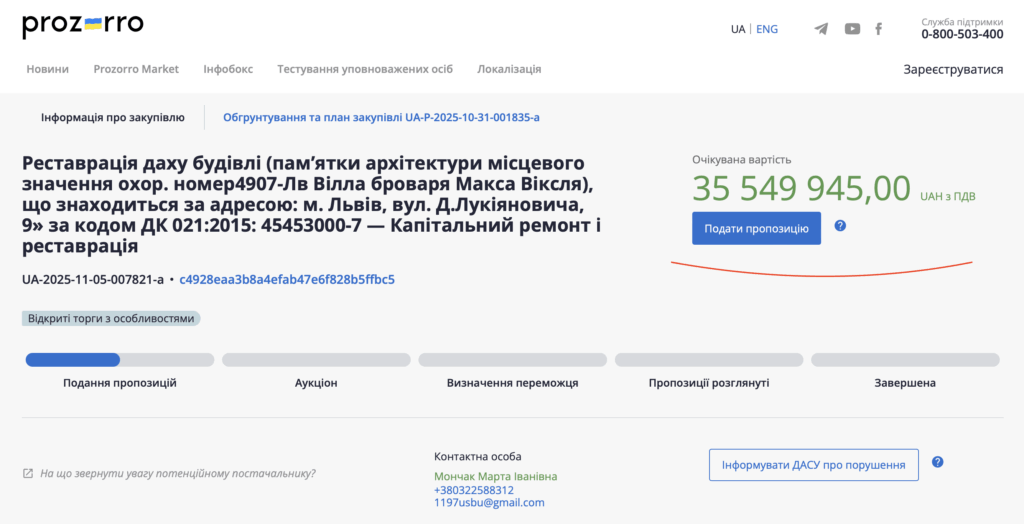Open the Локалізація menu item

(x=509, y=69)
